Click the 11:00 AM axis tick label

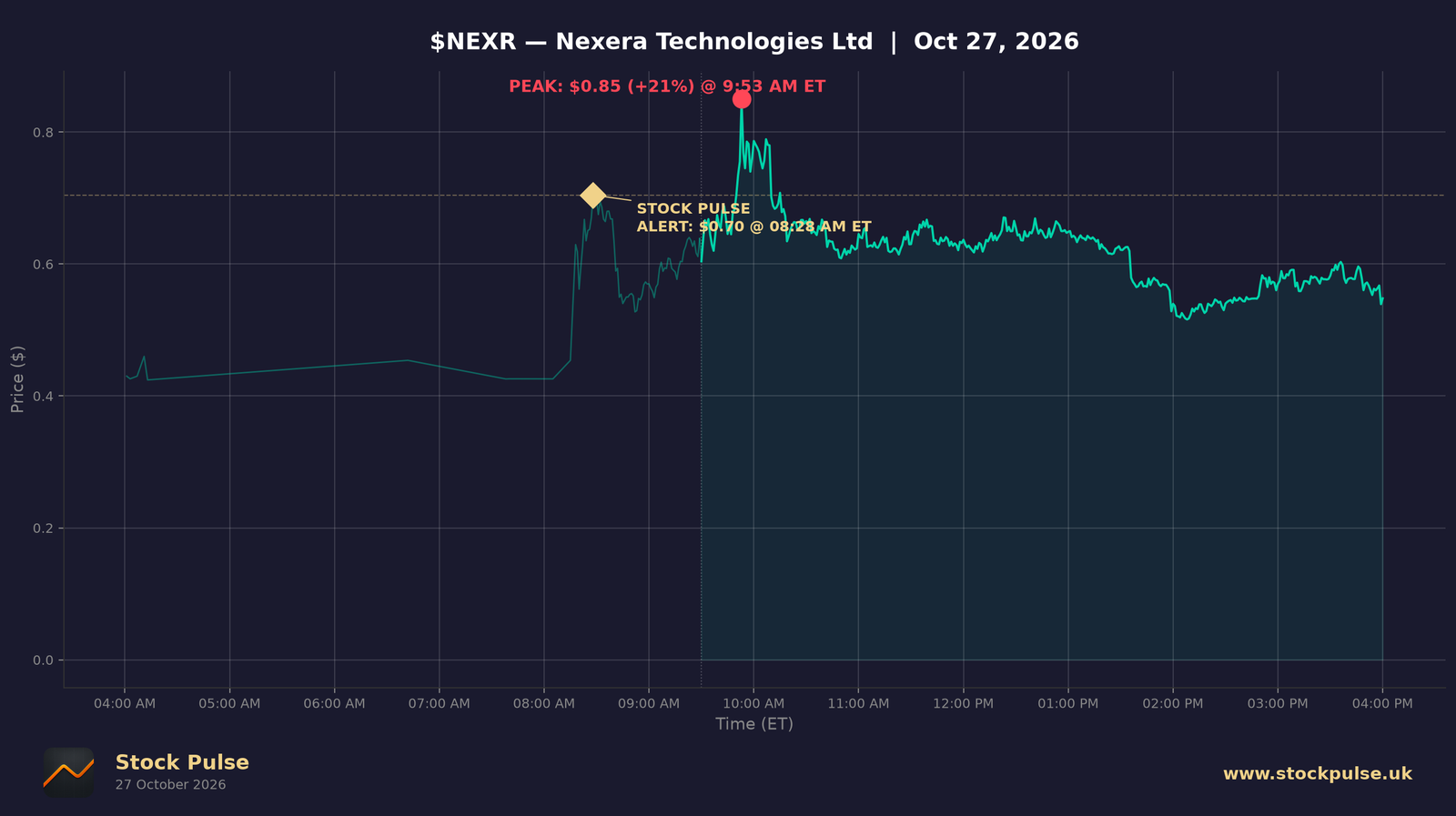point(858,703)
